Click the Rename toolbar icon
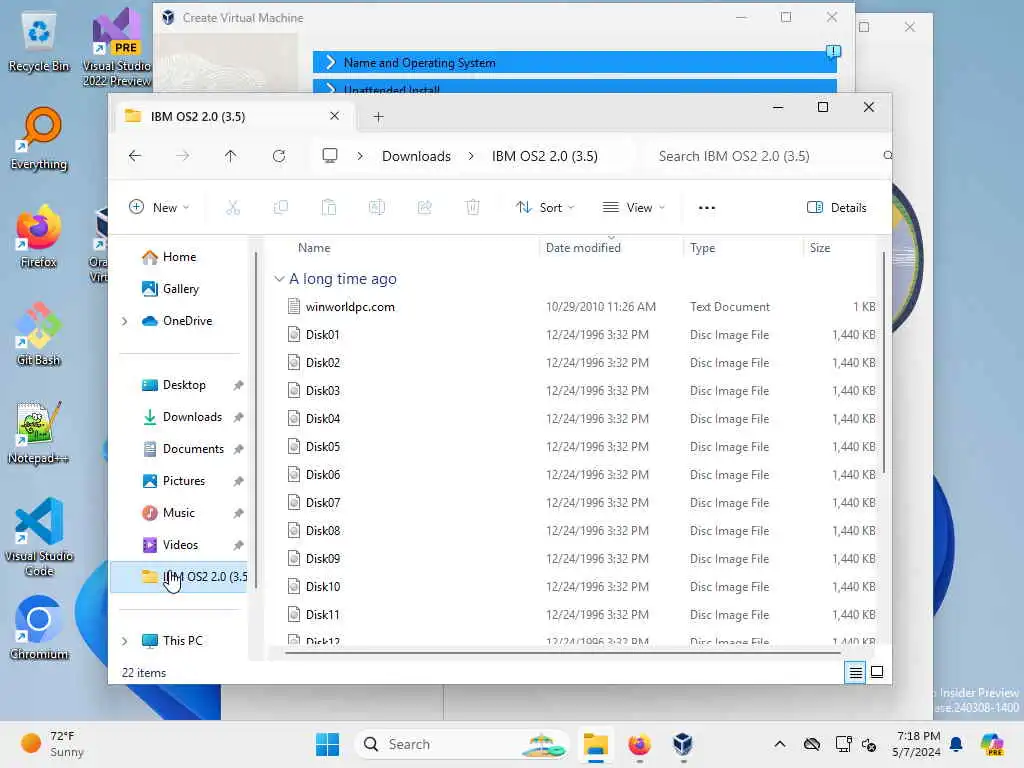This screenshot has height=768, width=1024. click(x=377, y=208)
